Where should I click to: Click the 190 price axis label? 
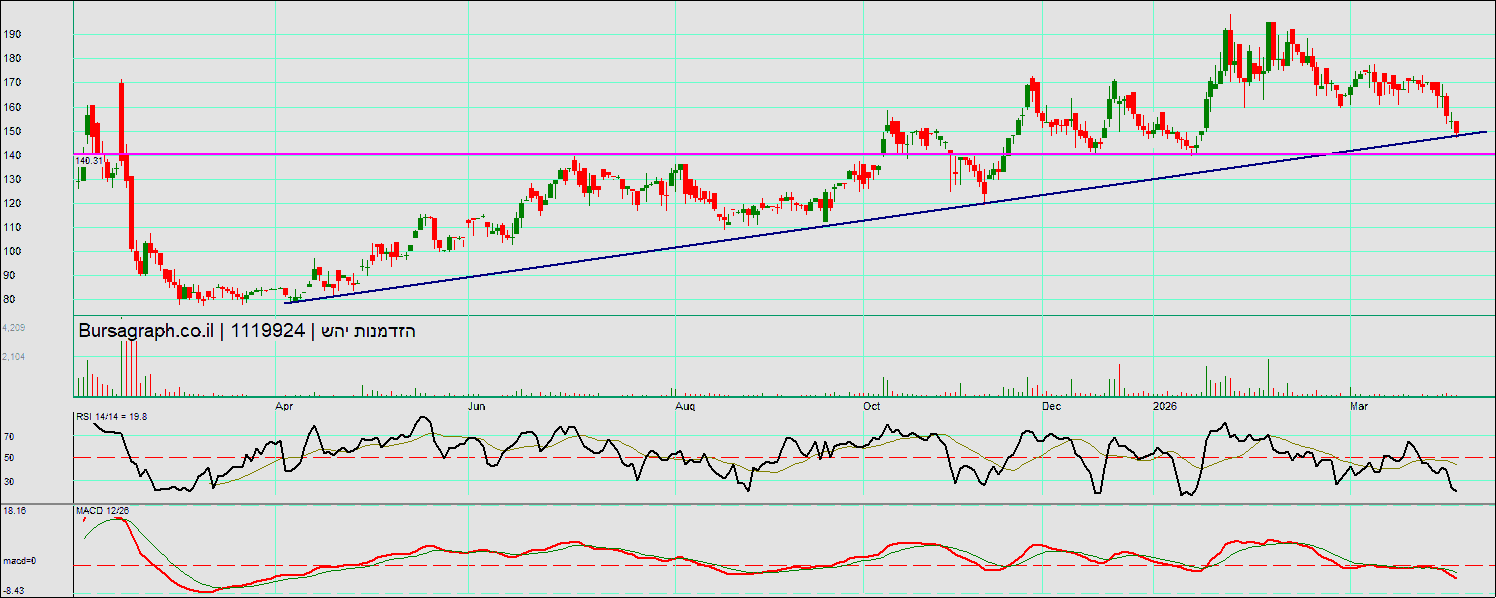(x=11, y=34)
